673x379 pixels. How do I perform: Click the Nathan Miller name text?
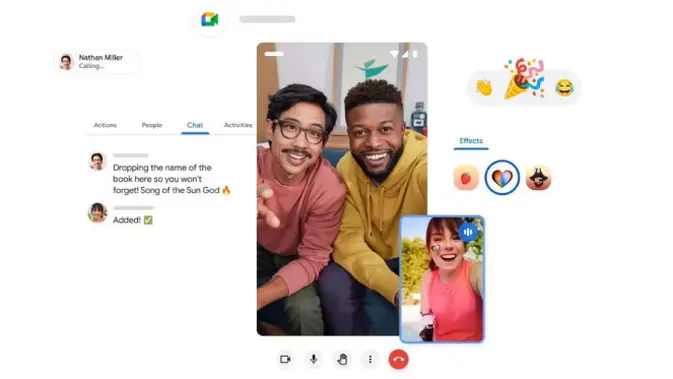pos(101,58)
